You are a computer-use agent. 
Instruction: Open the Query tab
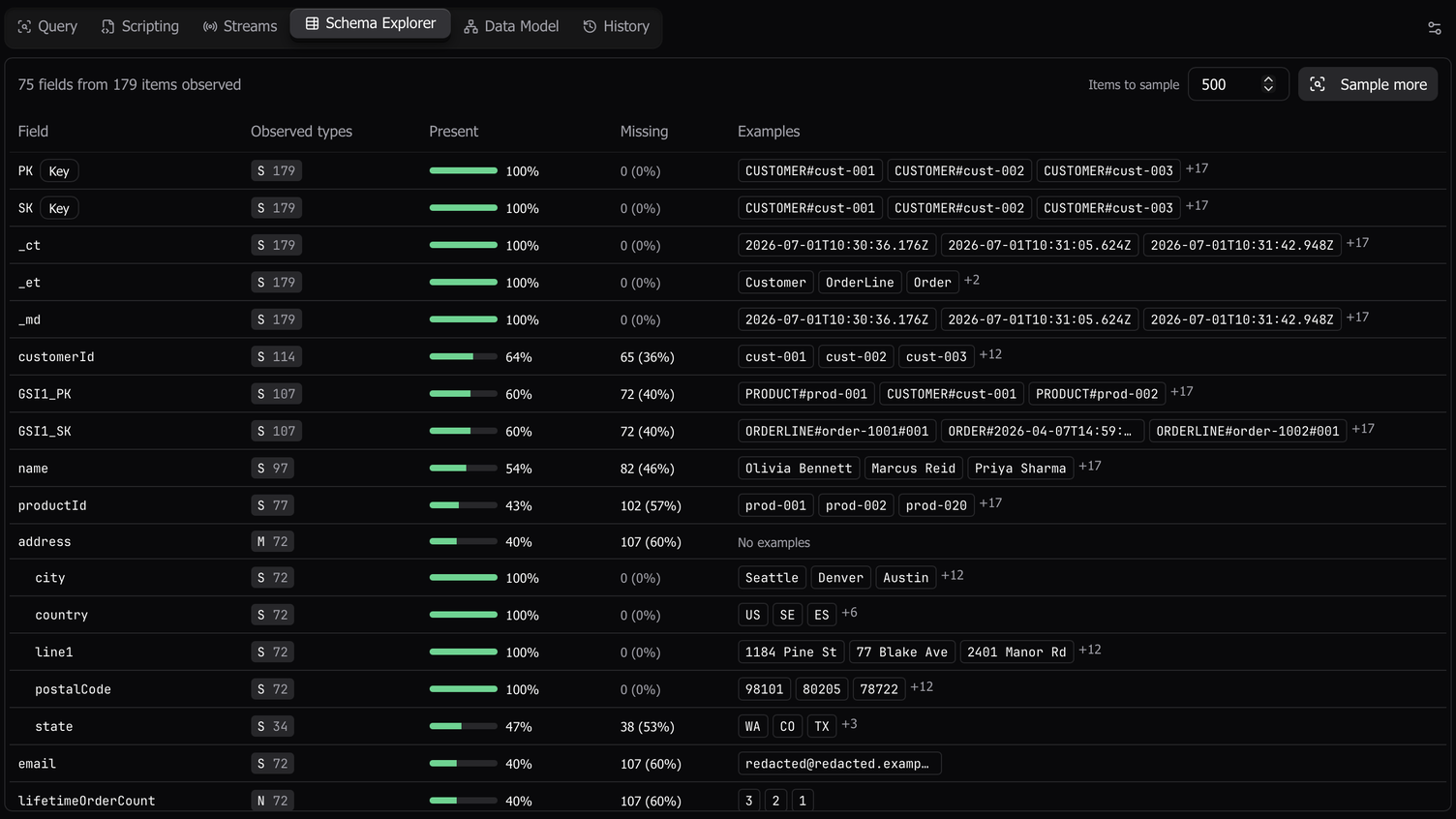coord(47,26)
